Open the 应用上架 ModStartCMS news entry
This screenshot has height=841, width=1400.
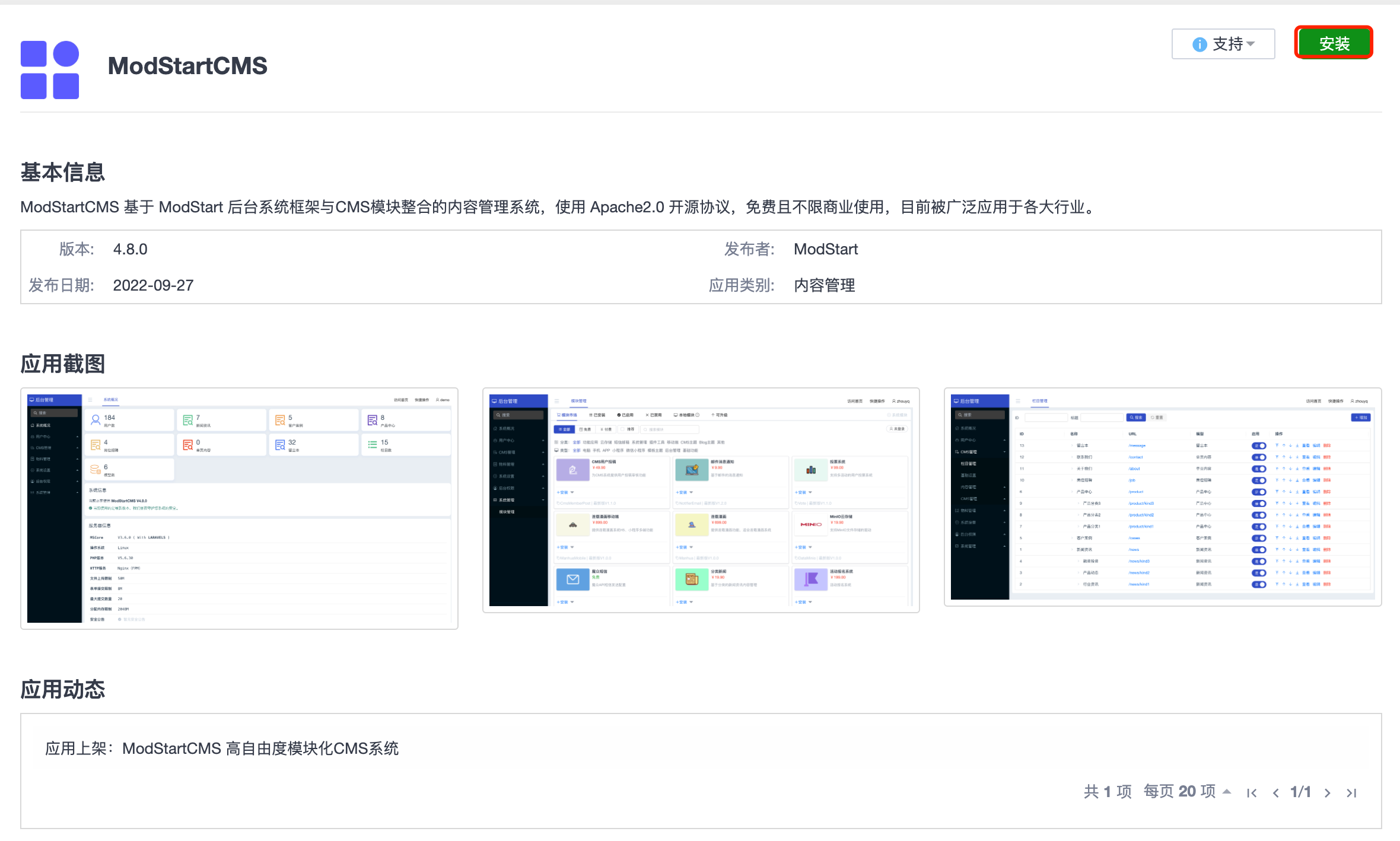(x=222, y=748)
